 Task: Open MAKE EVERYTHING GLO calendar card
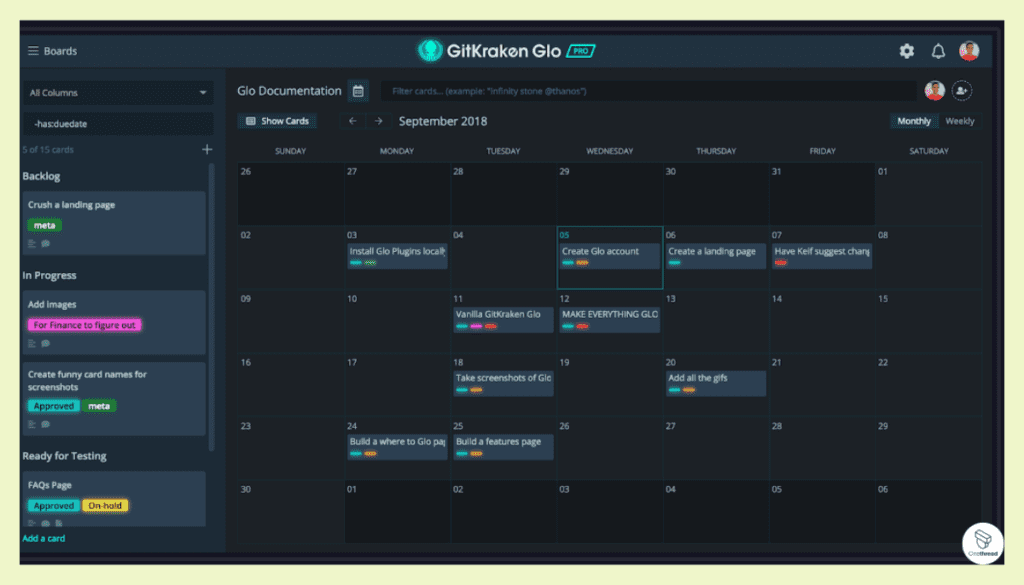(x=609, y=319)
